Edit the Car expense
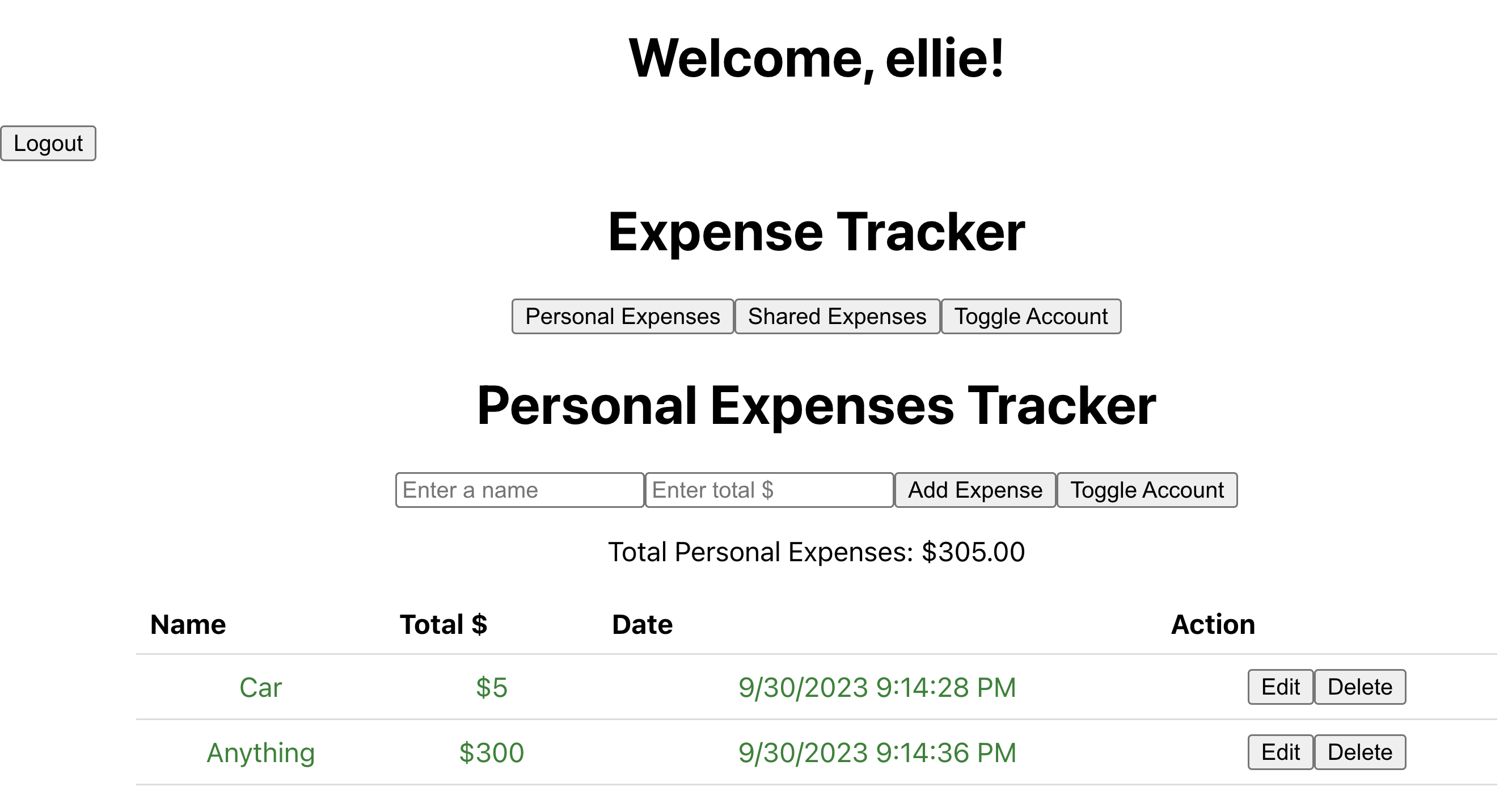The width and height of the screenshot is (1512, 799). pyautogui.click(x=1279, y=687)
